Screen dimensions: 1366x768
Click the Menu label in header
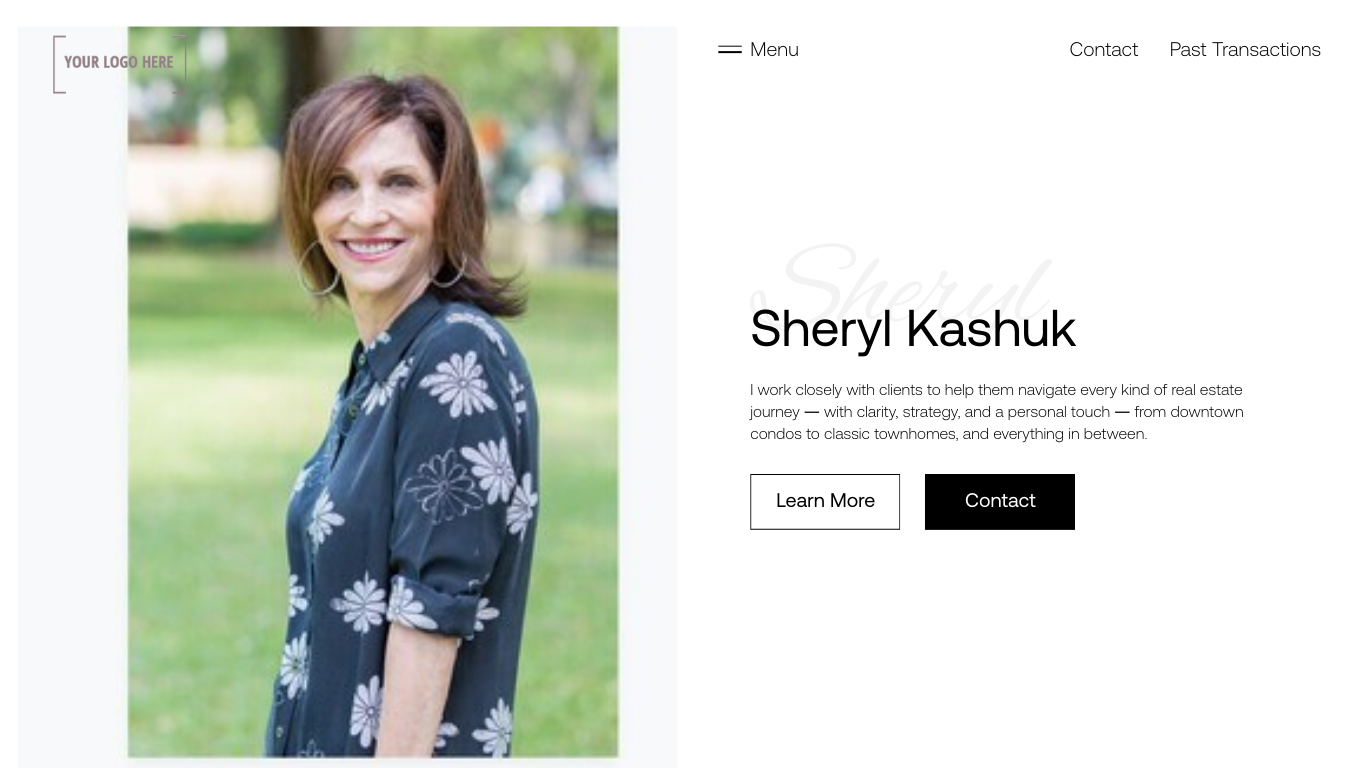(774, 49)
